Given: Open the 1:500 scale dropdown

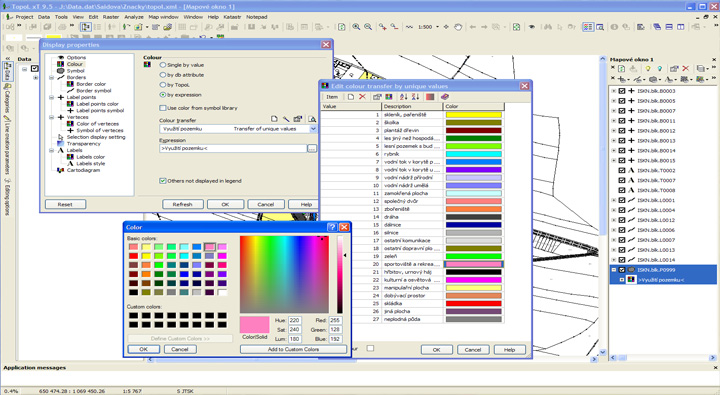Looking at the screenshot, I should click(437, 27).
